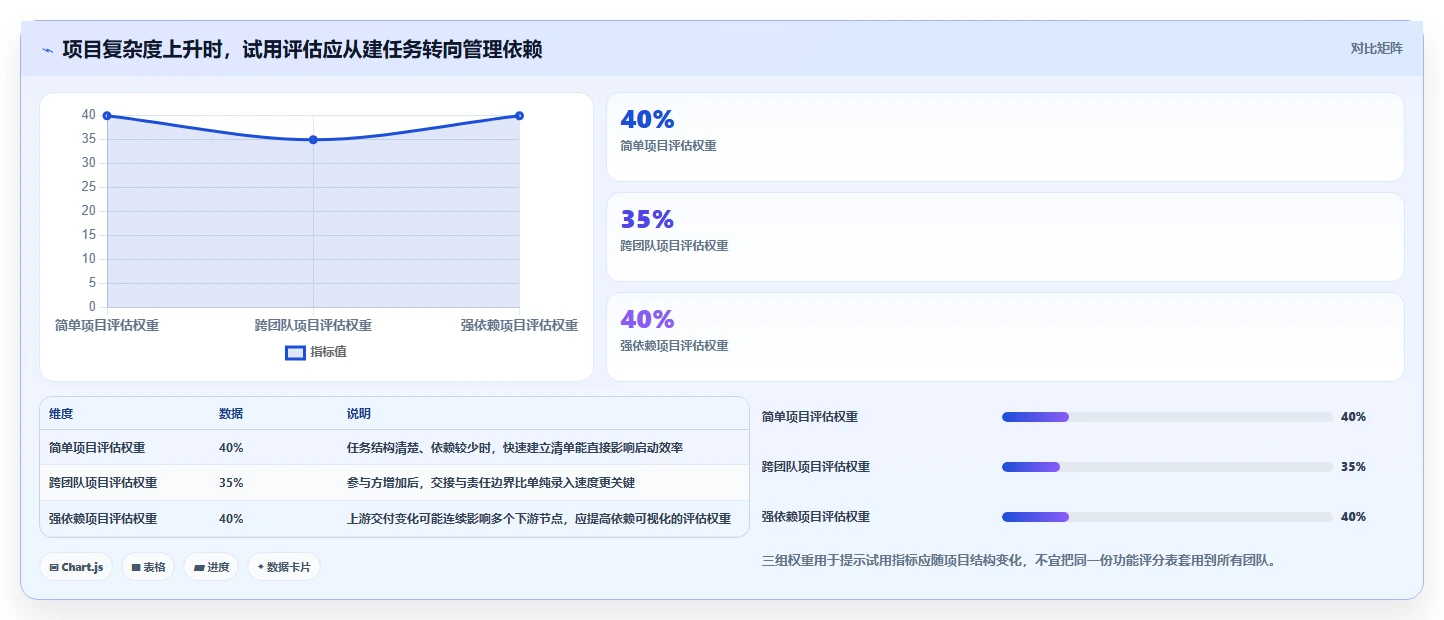Click the 40% card labeled 强依赖项目评估权重

[1005, 337]
